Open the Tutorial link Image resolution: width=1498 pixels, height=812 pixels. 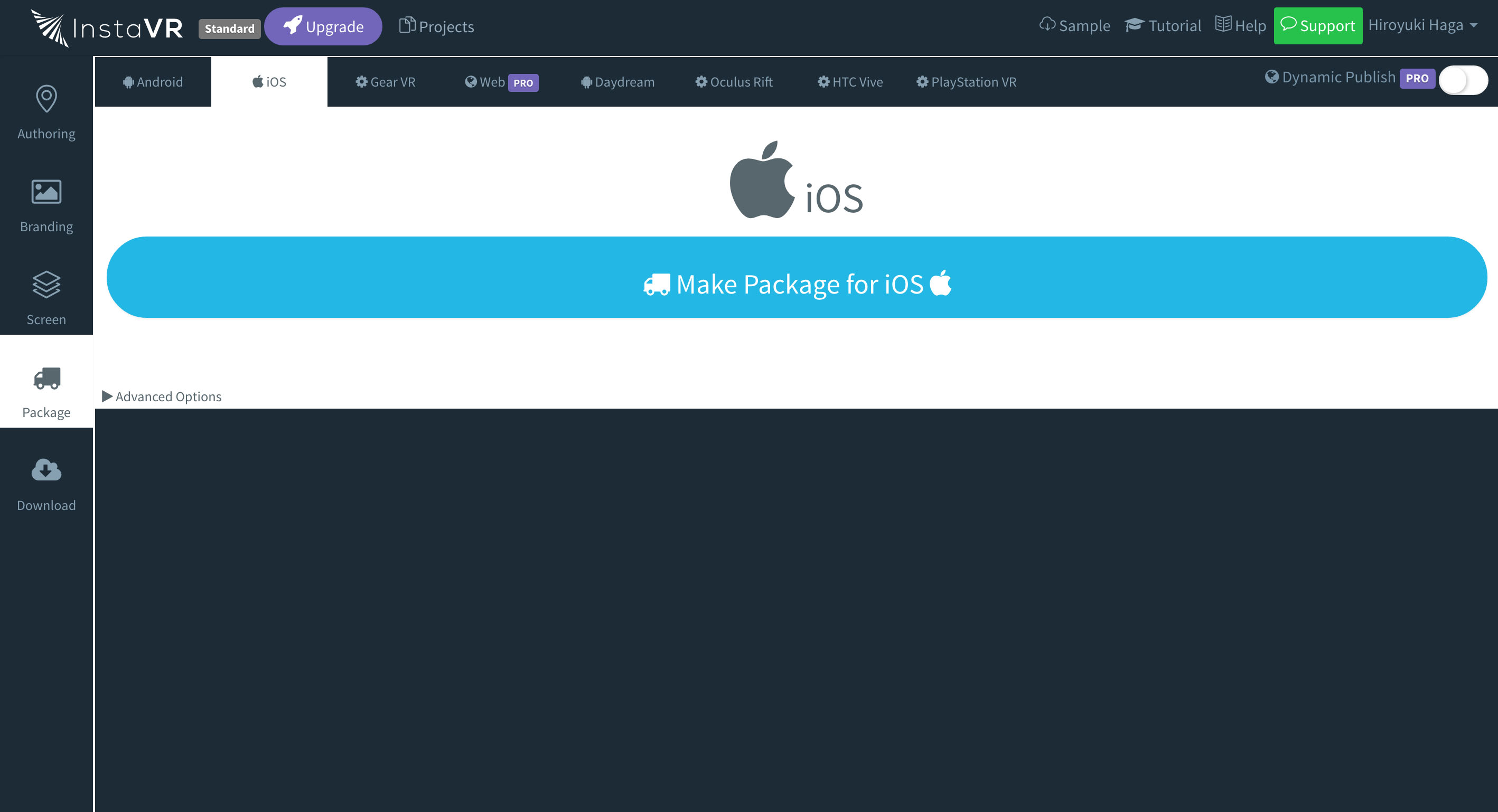click(x=1163, y=25)
